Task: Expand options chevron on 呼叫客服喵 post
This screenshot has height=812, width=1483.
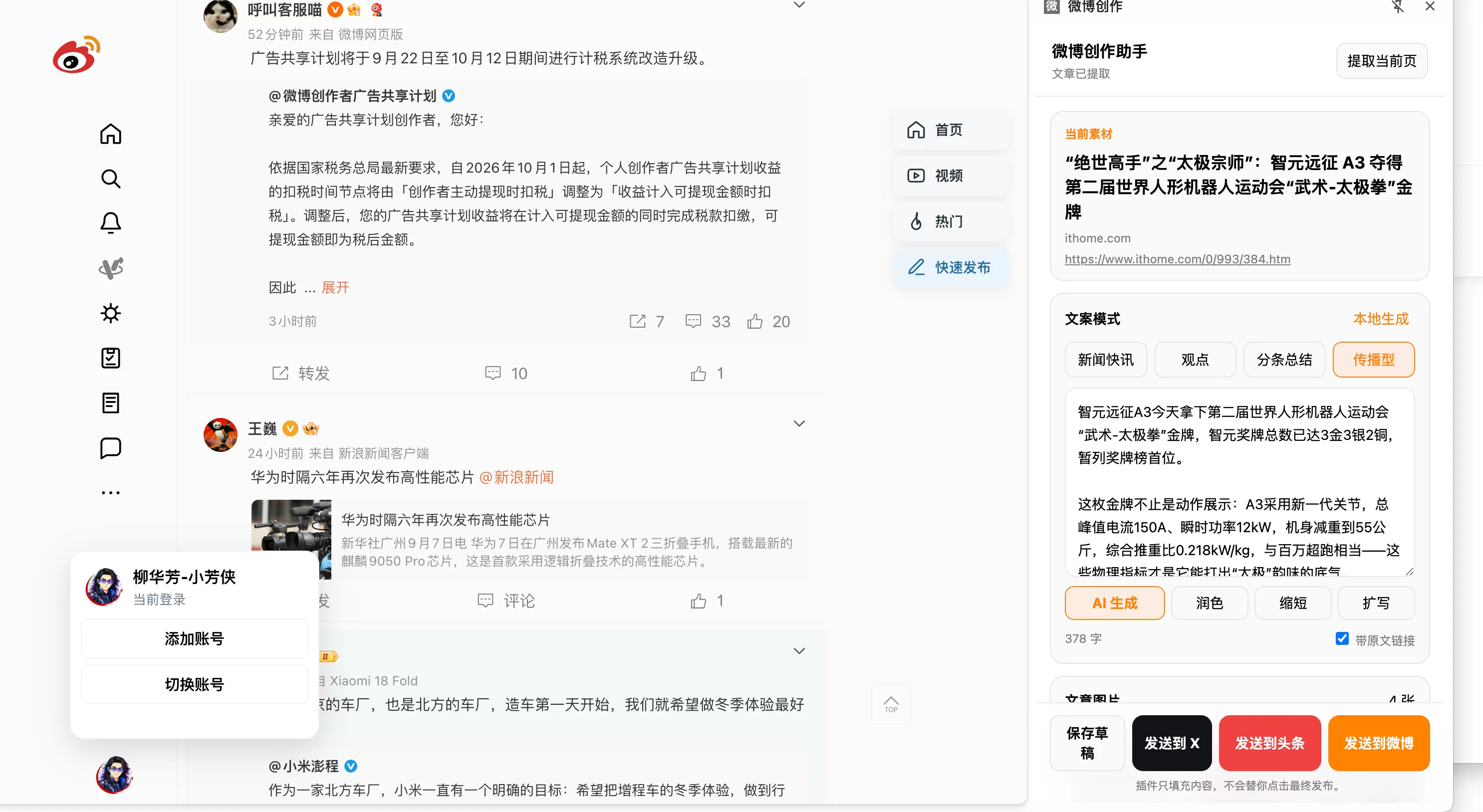Action: 799,5
